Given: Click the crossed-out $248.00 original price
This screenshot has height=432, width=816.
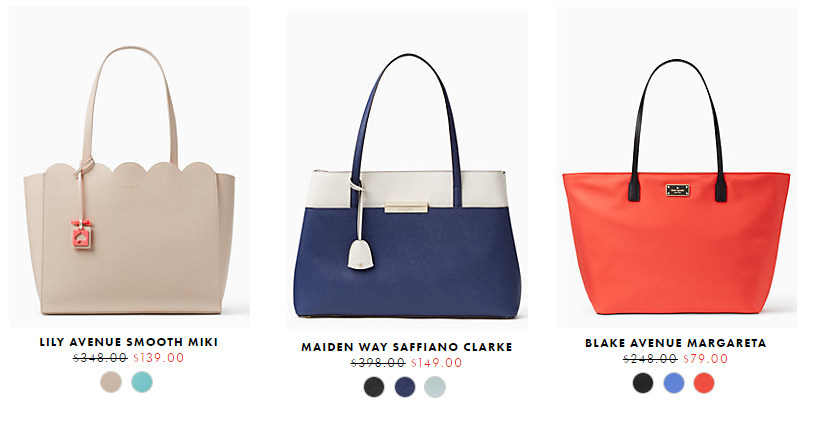Looking at the screenshot, I should (x=650, y=359).
